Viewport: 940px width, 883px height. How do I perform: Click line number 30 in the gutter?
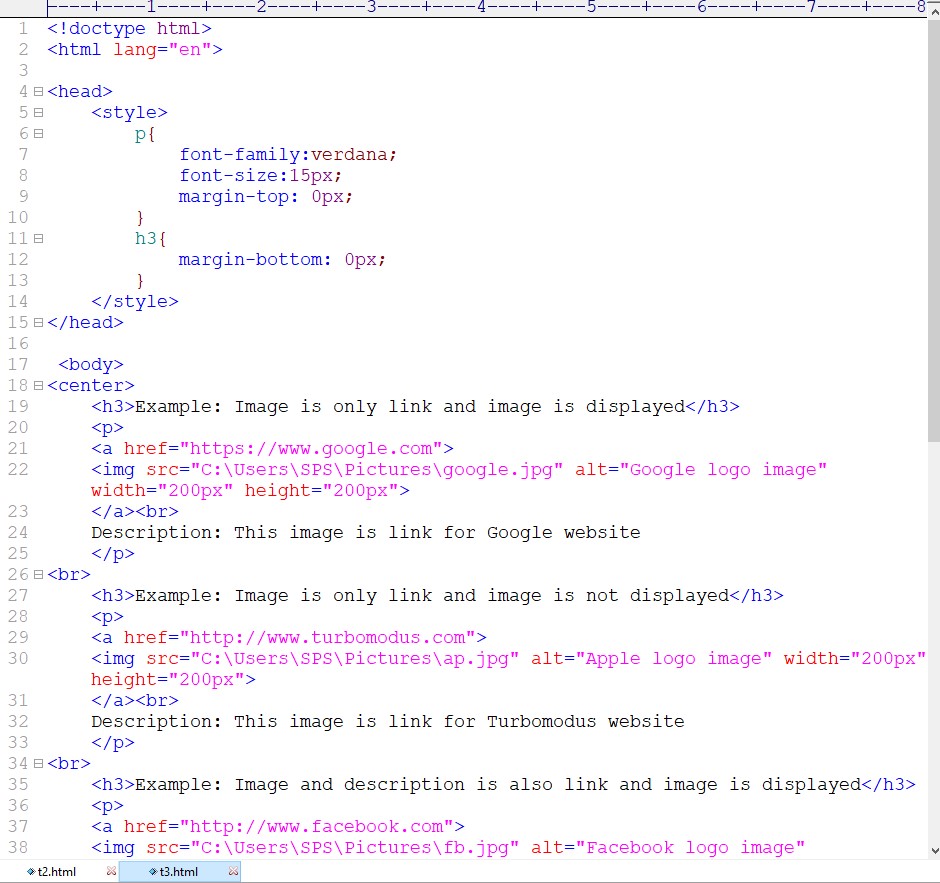18,658
